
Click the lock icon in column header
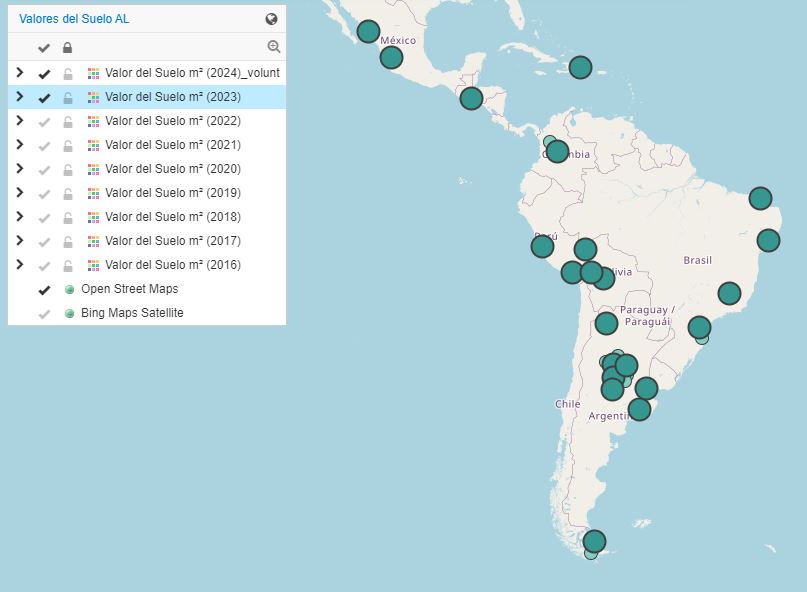tap(68, 48)
